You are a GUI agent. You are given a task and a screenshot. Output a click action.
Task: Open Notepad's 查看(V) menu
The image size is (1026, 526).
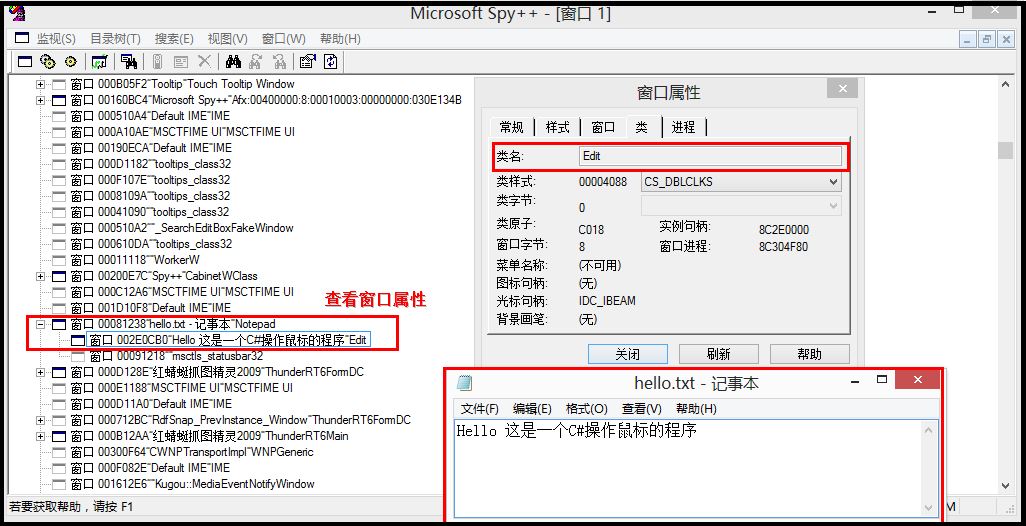point(641,409)
